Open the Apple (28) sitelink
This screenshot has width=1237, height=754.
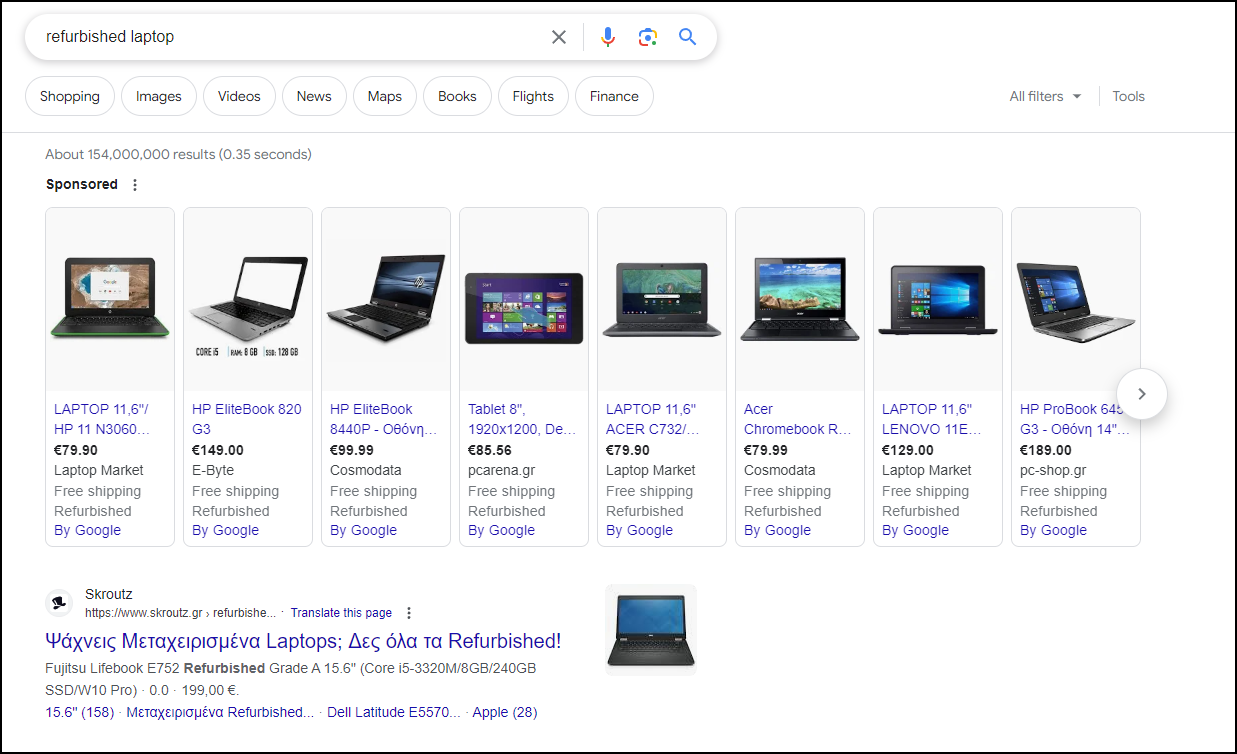point(505,713)
